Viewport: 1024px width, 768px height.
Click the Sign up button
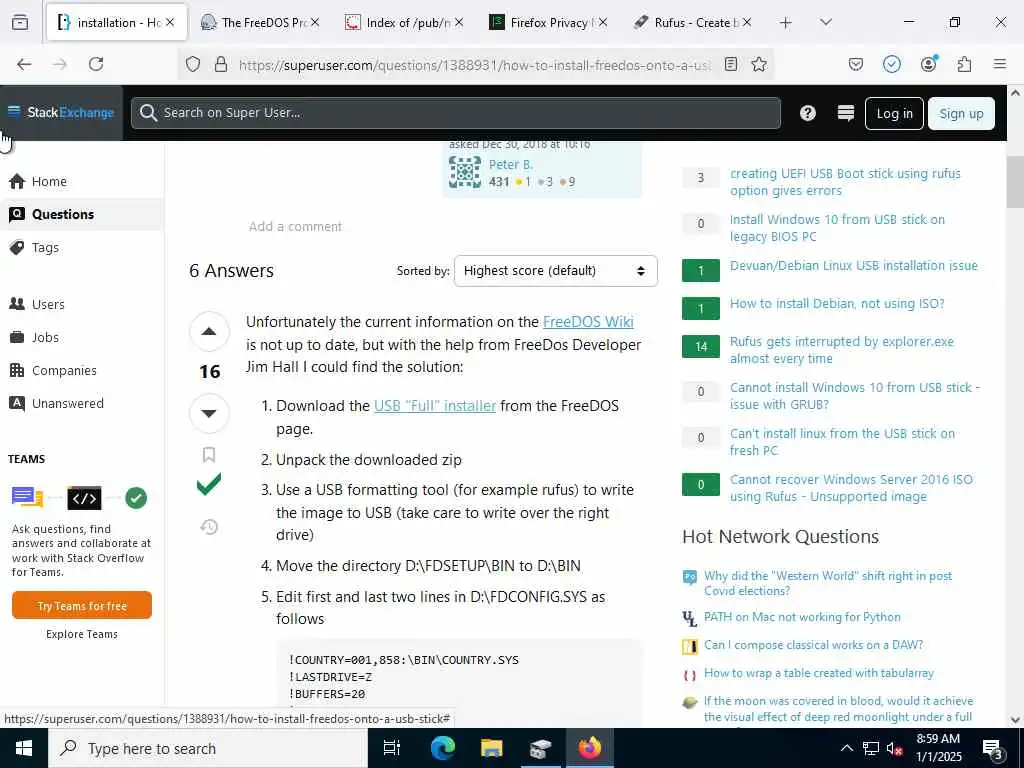click(x=961, y=114)
